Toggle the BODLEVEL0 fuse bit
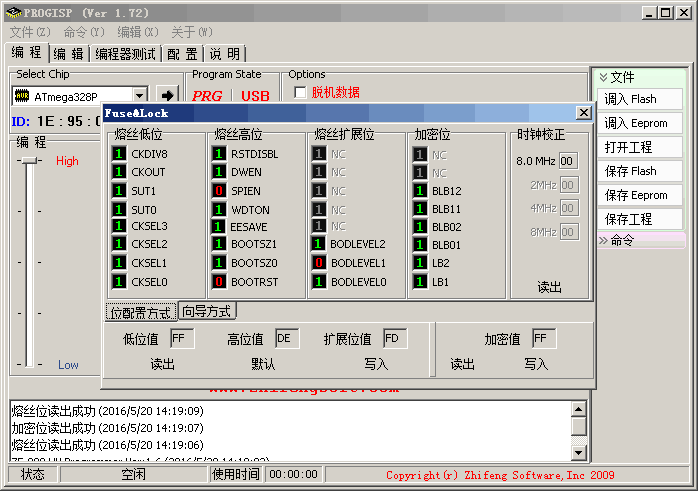The width and height of the screenshot is (698, 491). click(319, 282)
